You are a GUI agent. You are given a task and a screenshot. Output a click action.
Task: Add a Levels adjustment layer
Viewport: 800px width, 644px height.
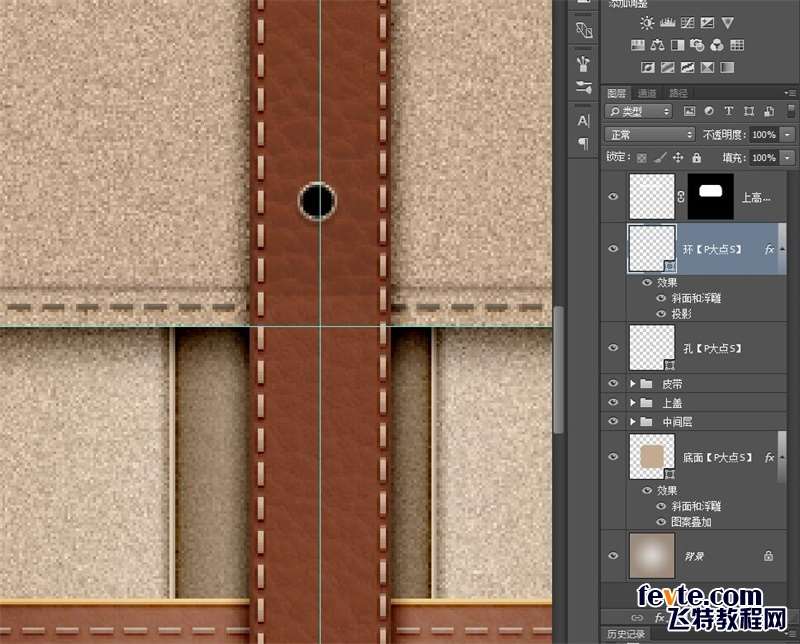click(667, 23)
